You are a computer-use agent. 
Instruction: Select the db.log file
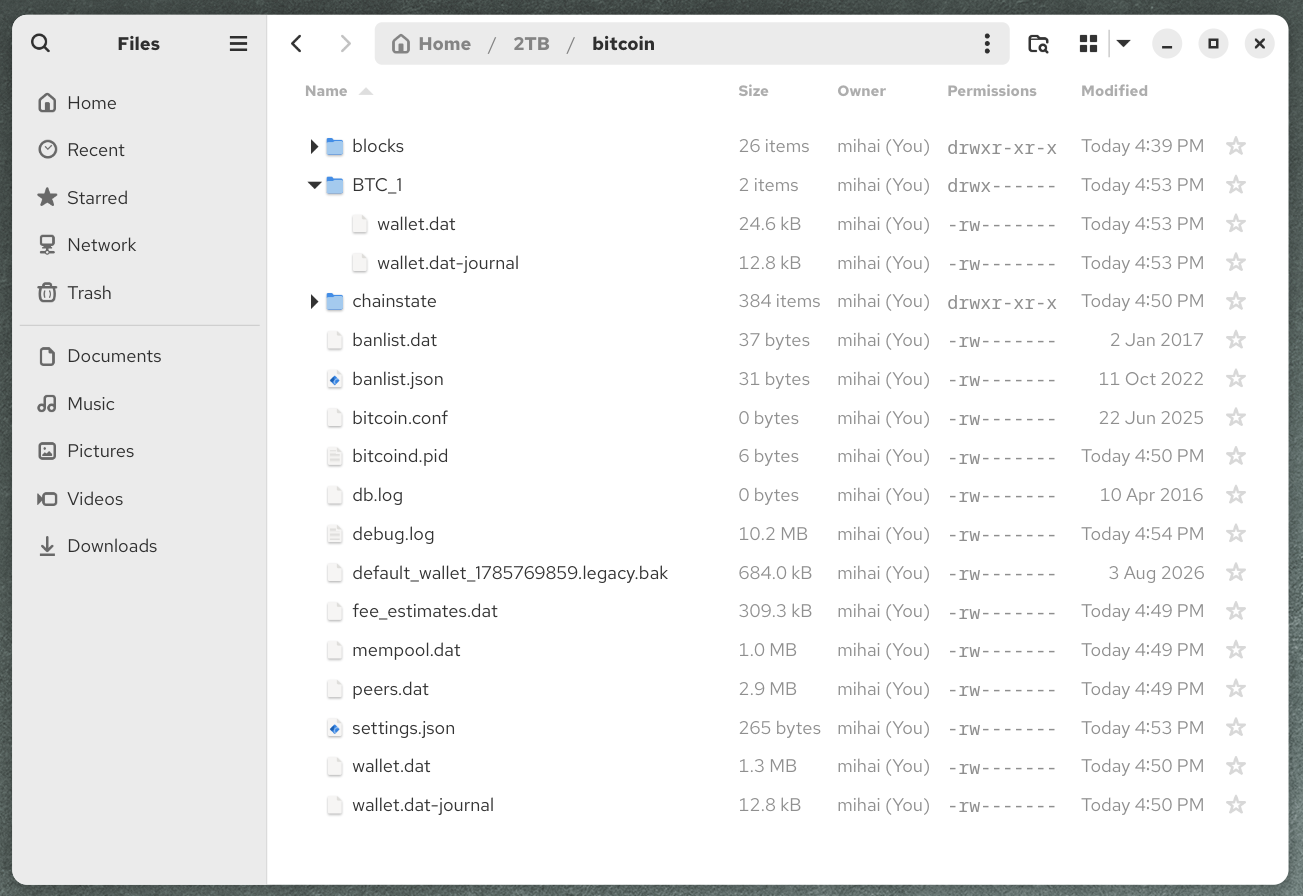[x=377, y=495]
